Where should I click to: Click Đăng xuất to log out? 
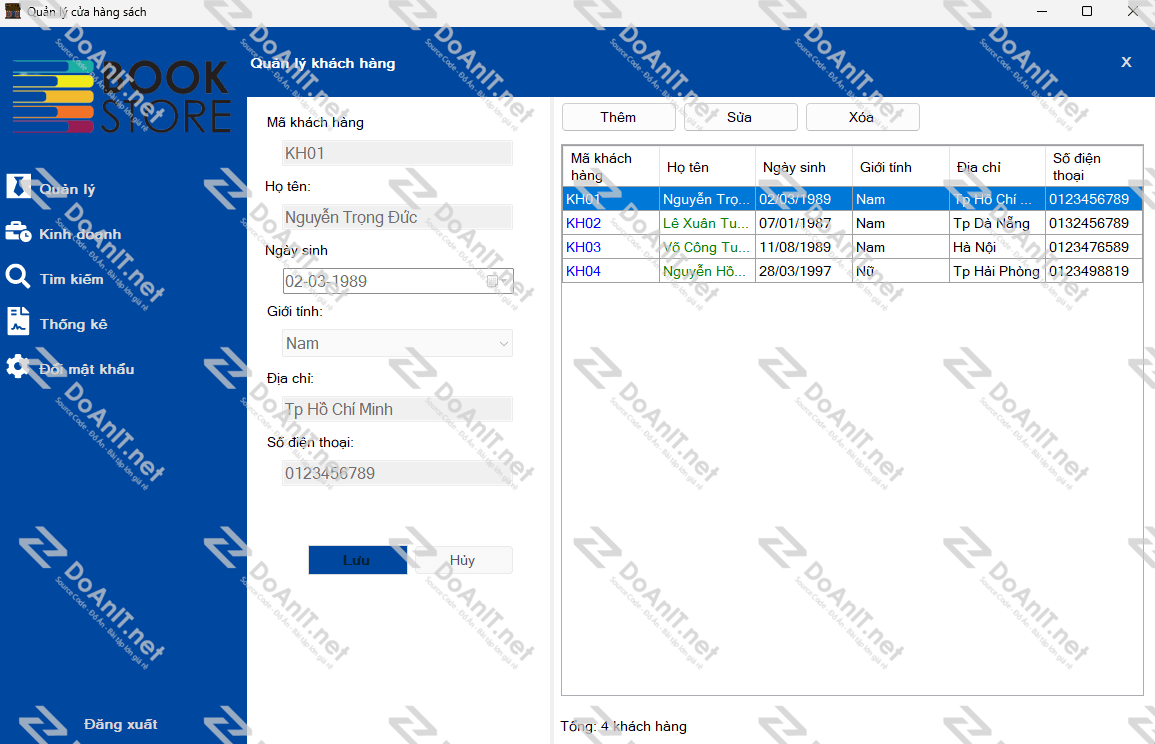(121, 724)
